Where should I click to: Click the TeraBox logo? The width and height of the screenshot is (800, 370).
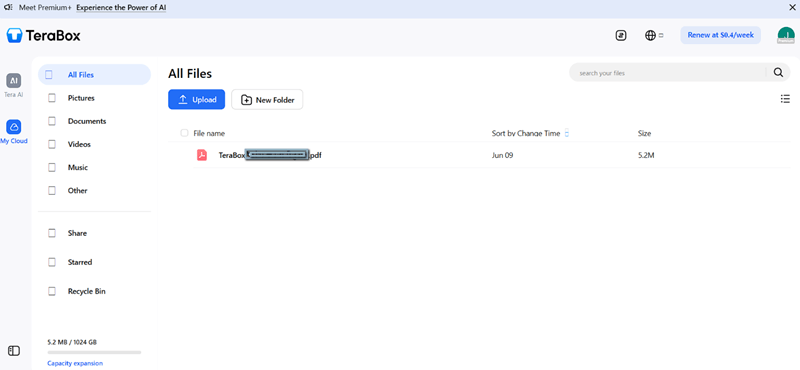44,35
